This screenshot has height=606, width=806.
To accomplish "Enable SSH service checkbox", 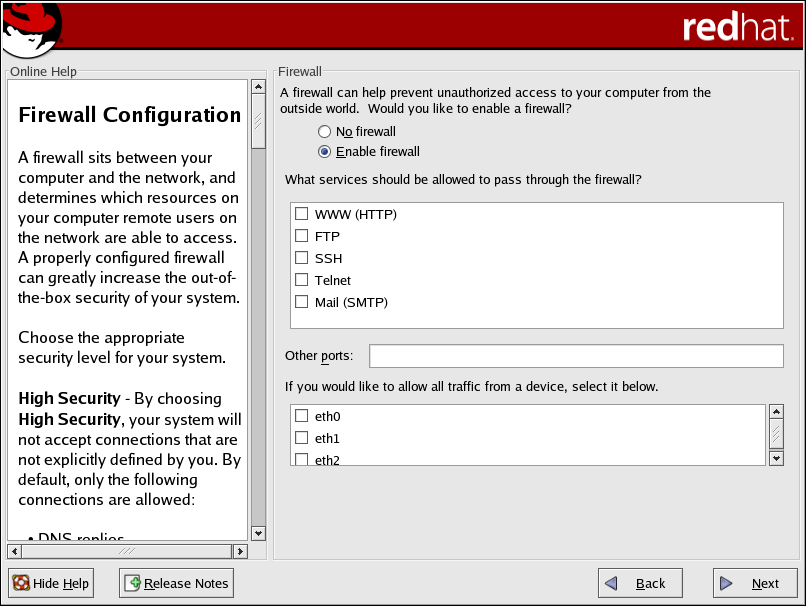I will tap(301, 258).
